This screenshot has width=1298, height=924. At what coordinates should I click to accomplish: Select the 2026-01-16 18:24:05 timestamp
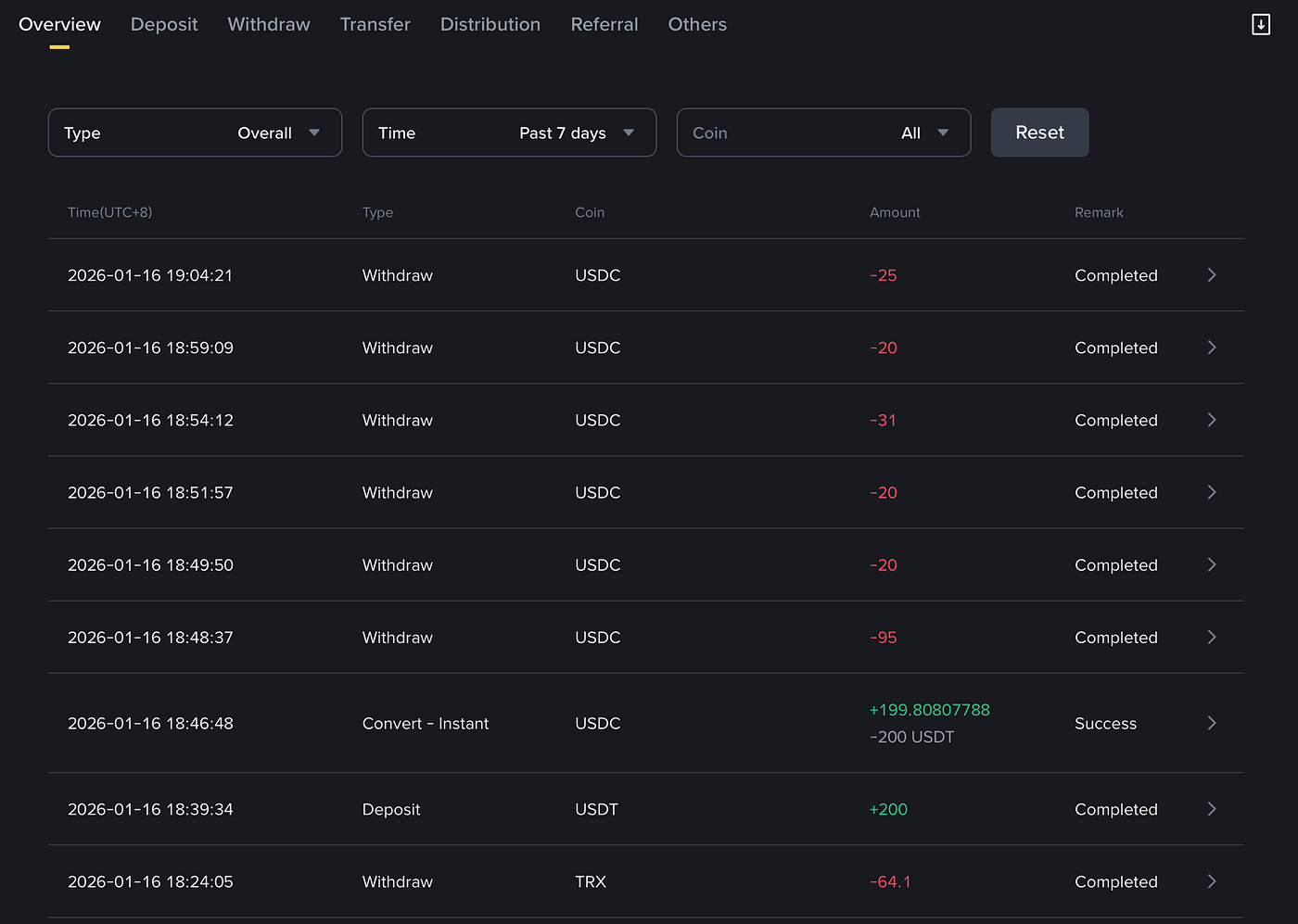point(150,881)
